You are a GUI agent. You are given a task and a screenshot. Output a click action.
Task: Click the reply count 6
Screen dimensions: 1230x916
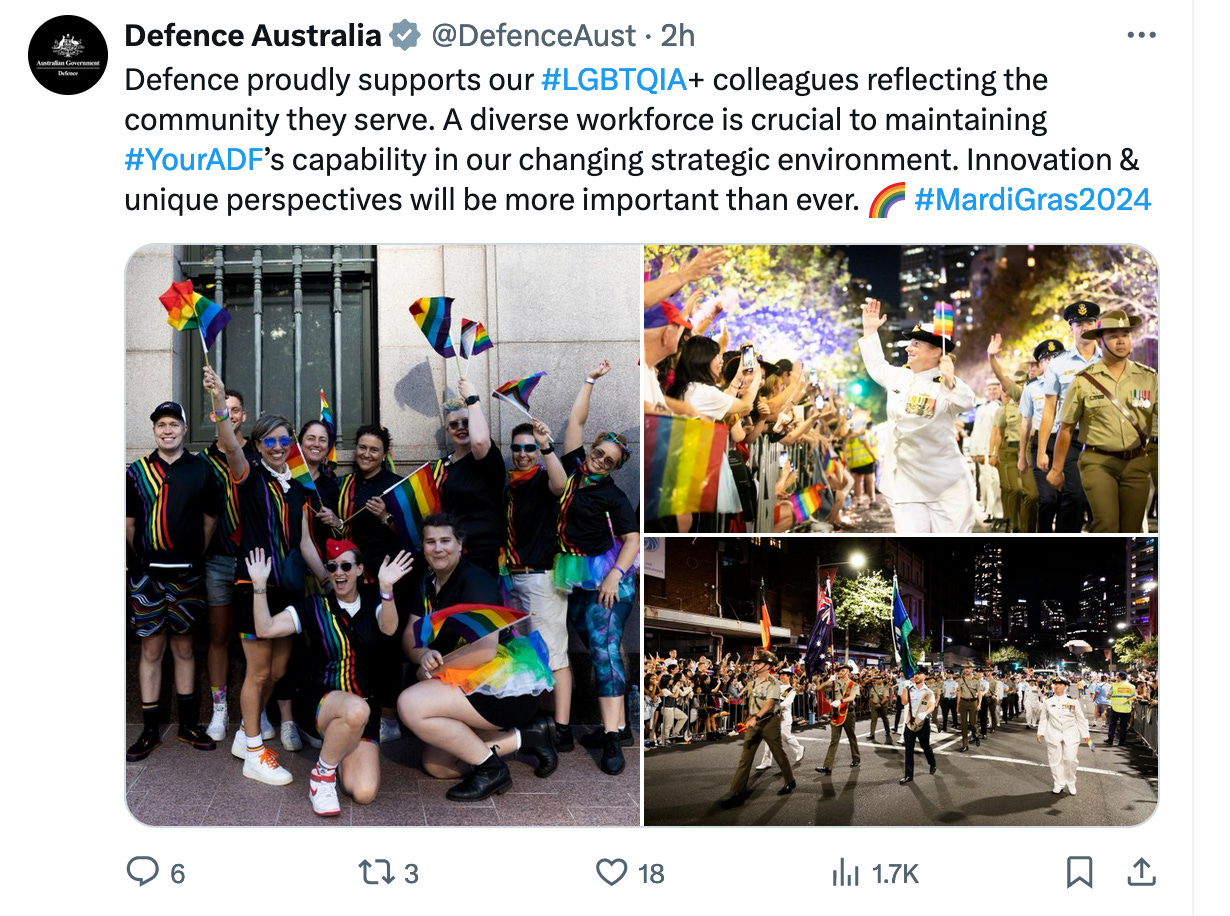click(177, 874)
